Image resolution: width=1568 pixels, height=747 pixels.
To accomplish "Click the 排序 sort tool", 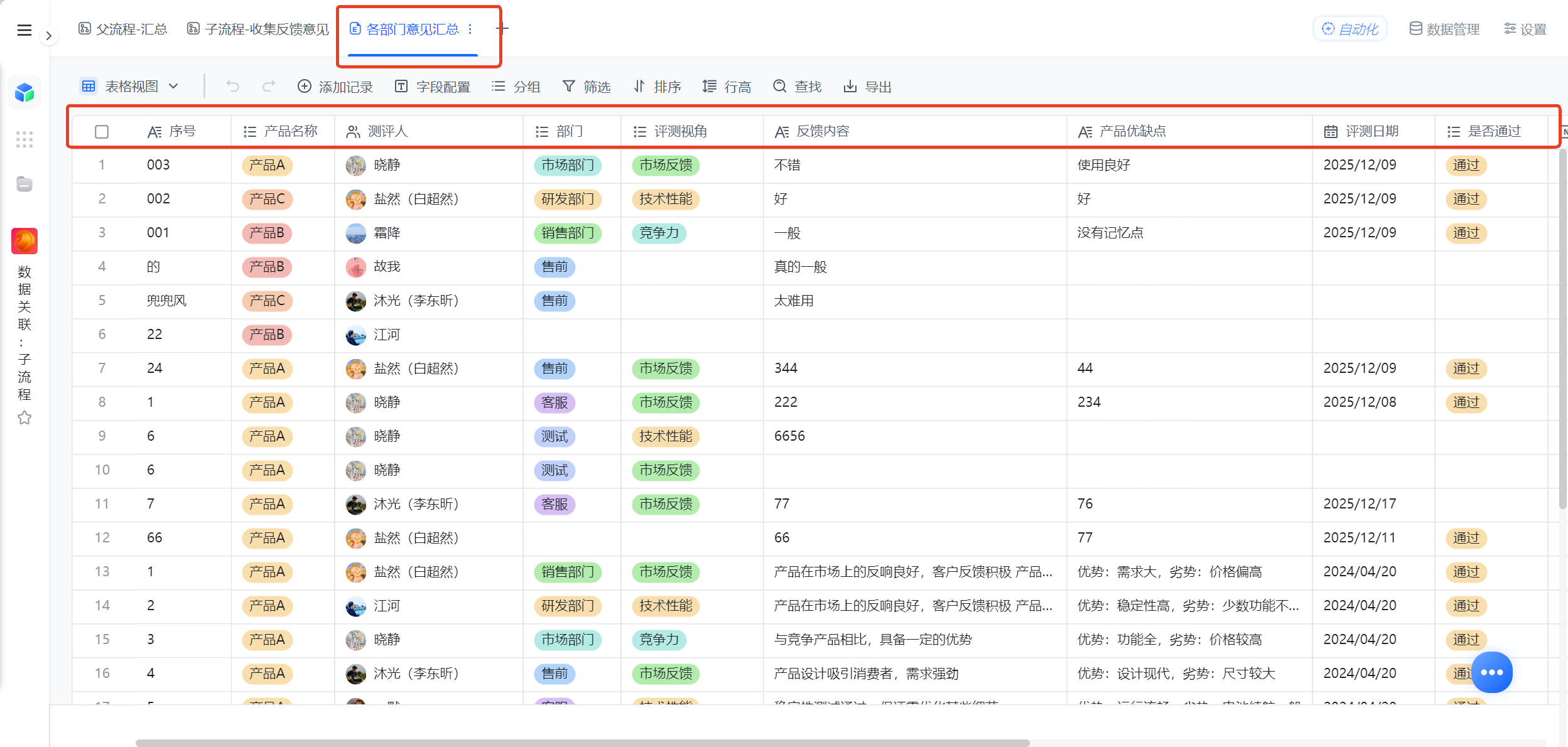I will click(x=657, y=87).
